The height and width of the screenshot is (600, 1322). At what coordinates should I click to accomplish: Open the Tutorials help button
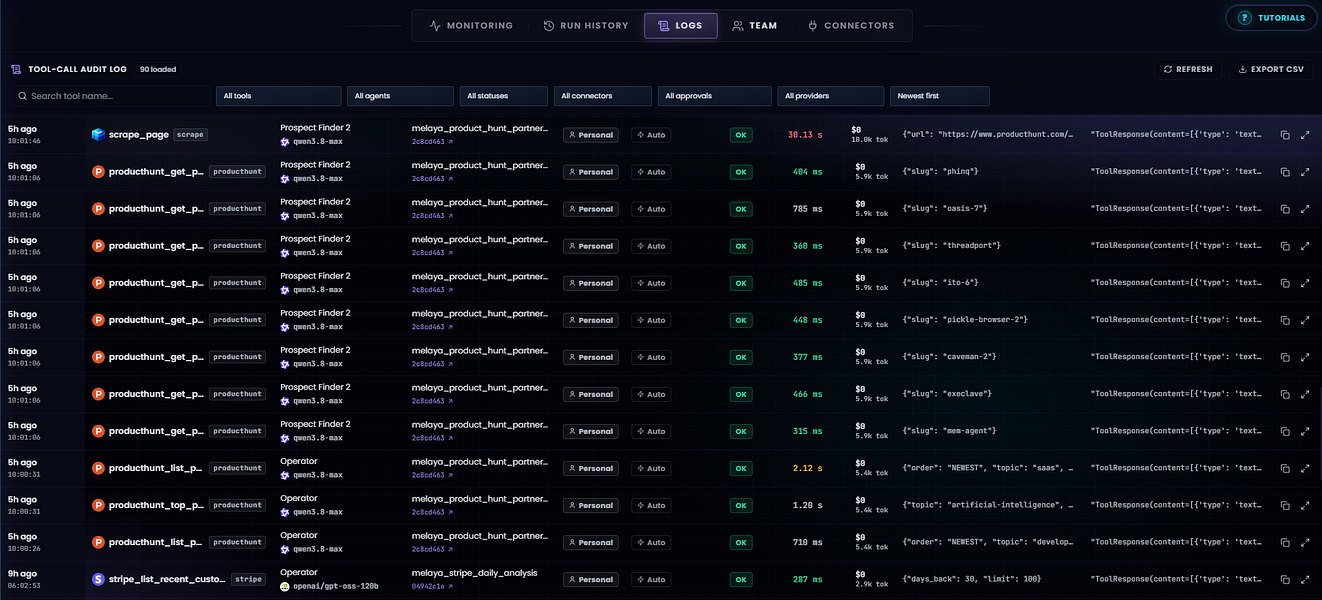pyautogui.click(x=1271, y=18)
